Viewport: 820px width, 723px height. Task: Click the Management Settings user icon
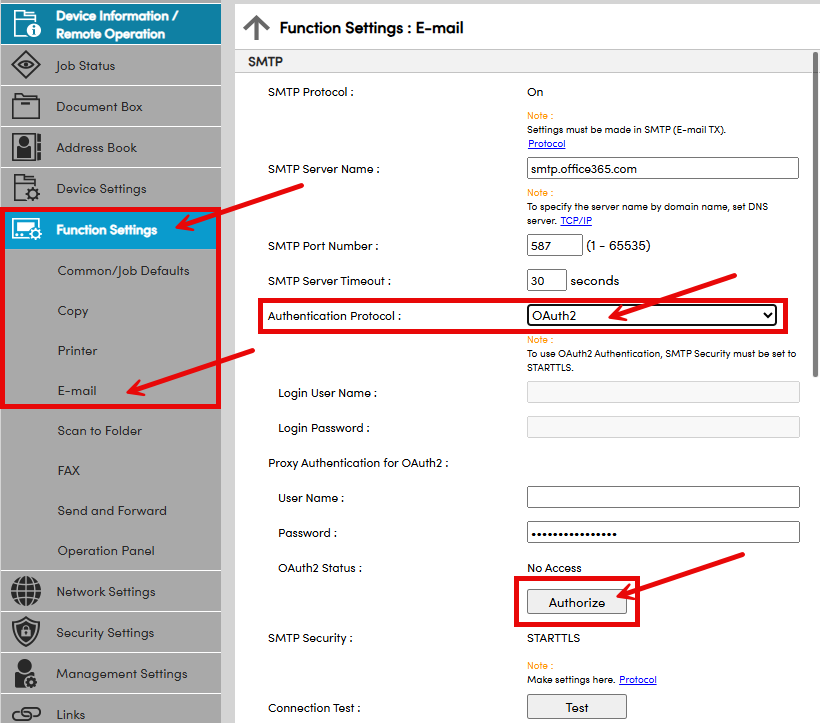click(x=25, y=673)
